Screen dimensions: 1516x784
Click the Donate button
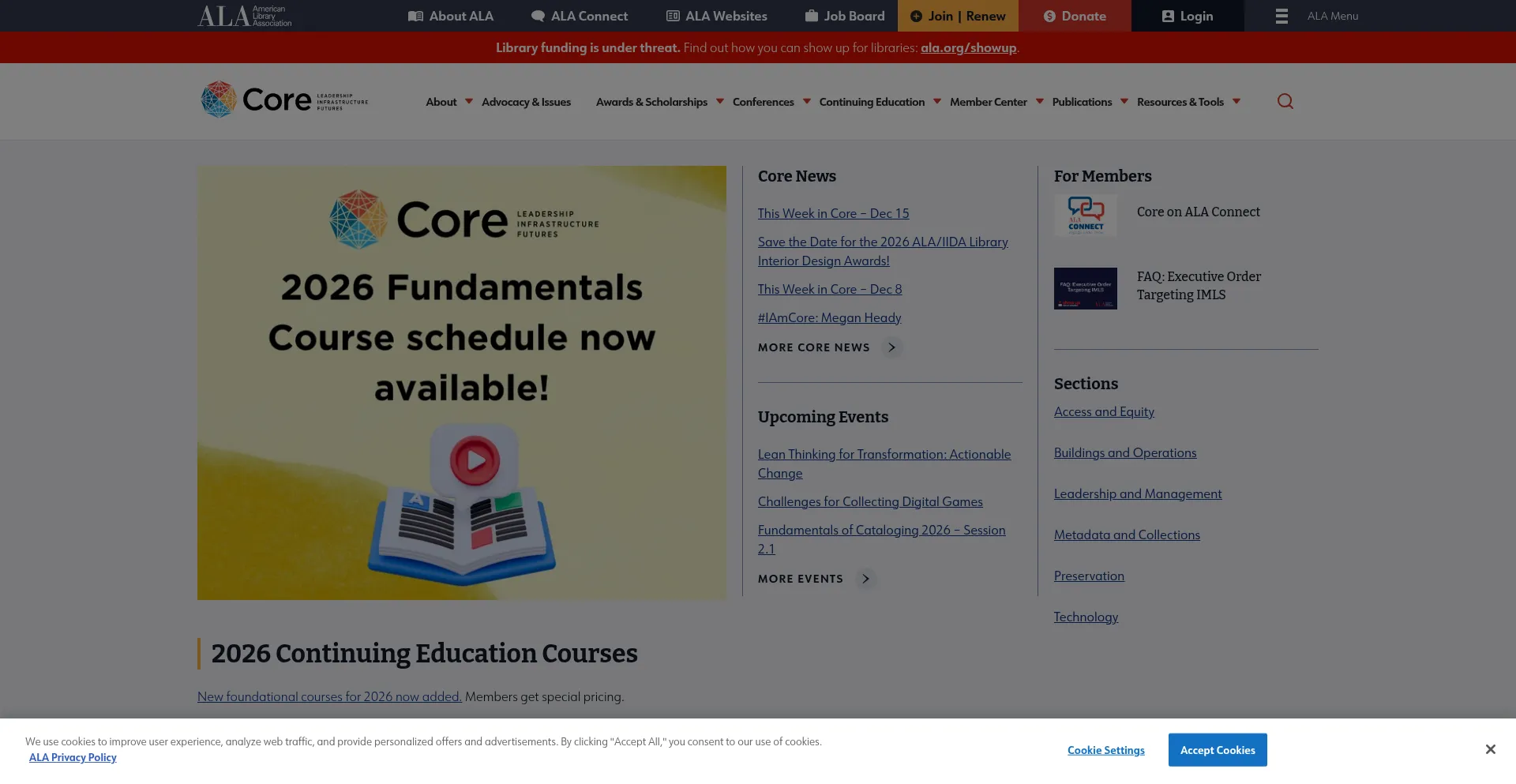(x=1074, y=16)
